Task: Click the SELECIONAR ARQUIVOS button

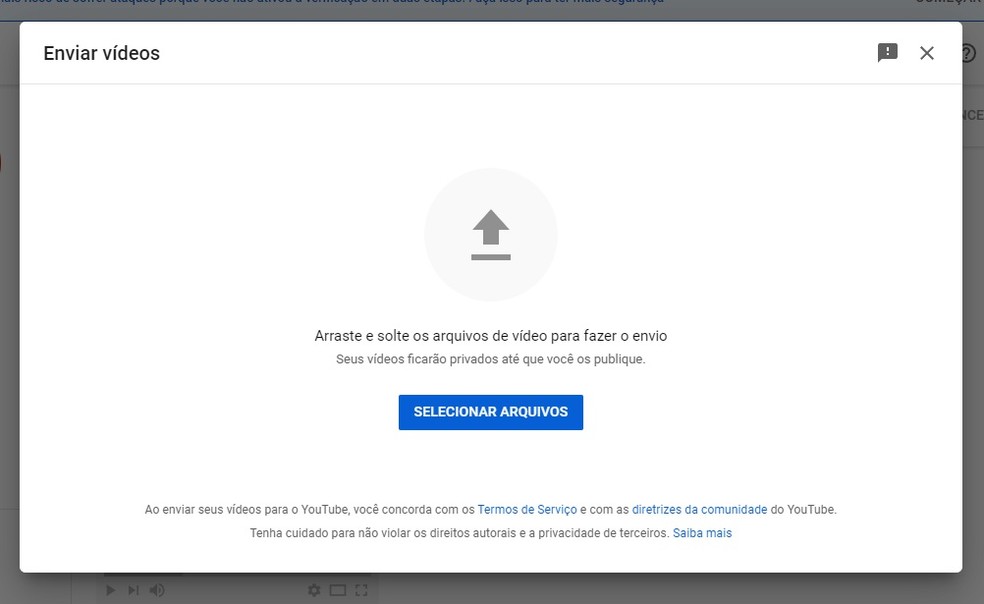Action: tap(491, 411)
